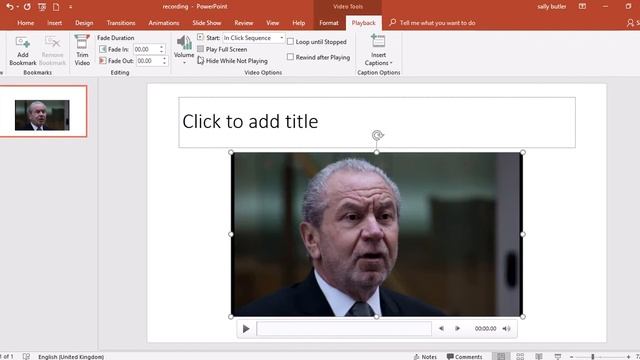Screen dimensions: 640x360
Task: Select the Playback tab
Action: (363, 23)
